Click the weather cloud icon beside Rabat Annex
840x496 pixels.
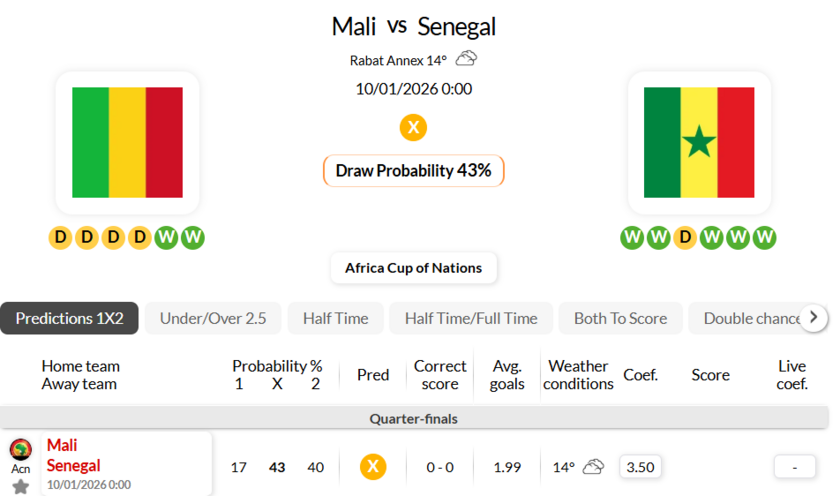pyautogui.click(x=466, y=59)
